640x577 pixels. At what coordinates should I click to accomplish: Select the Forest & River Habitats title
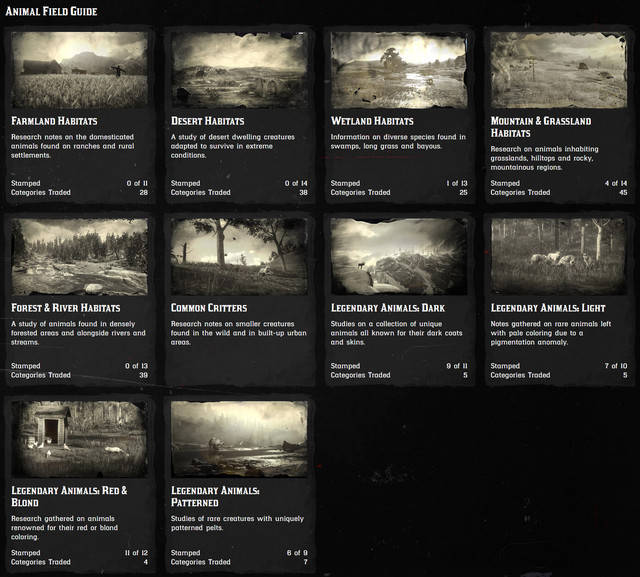tap(66, 308)
